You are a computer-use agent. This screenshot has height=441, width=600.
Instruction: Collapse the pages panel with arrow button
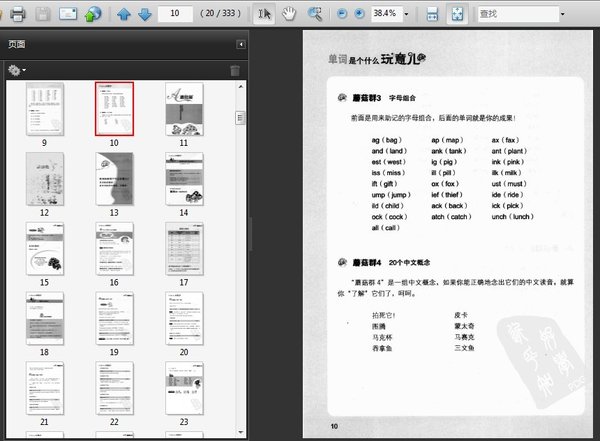241,44
